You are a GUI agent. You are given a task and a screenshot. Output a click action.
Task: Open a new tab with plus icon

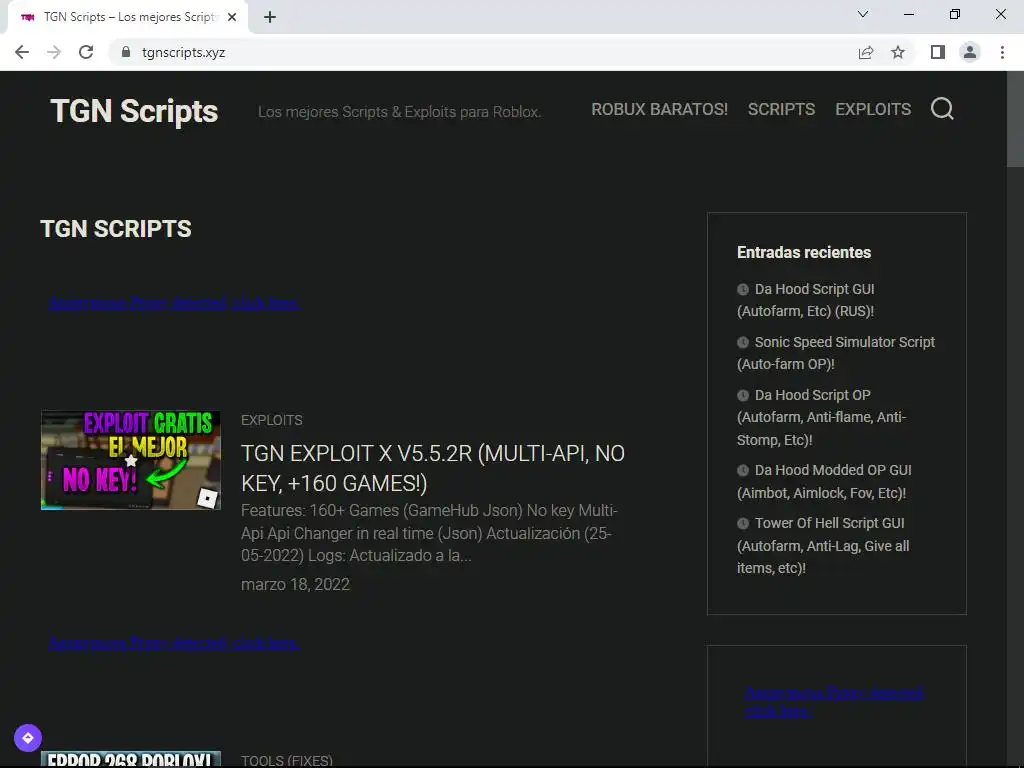tap(270, 17)
